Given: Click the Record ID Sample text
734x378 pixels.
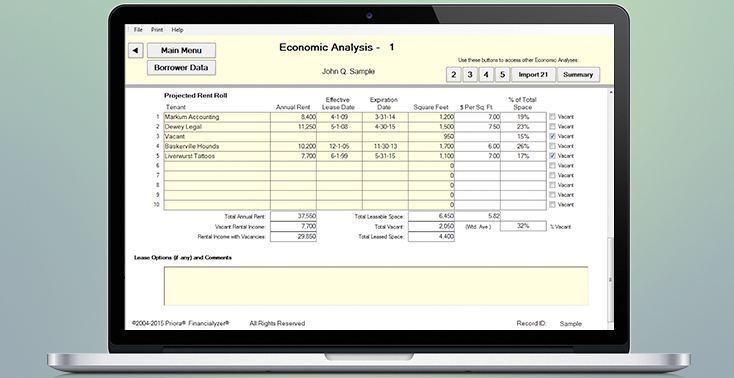Looking at the screenshot, I should click(x=571, y=324).
